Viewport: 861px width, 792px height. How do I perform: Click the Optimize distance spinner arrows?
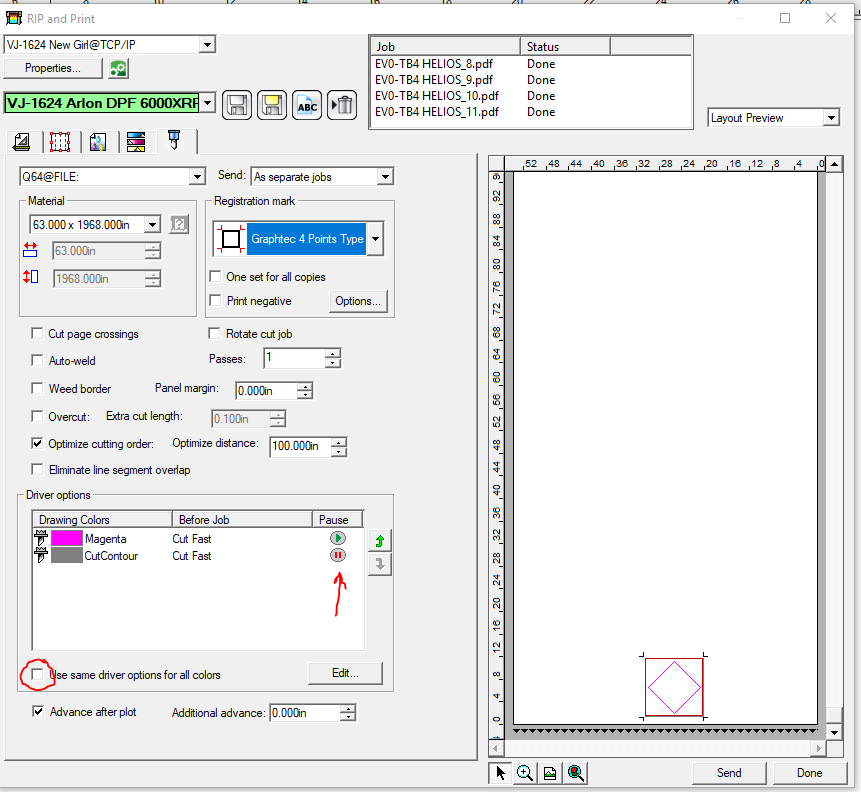(x=339, y=446)
